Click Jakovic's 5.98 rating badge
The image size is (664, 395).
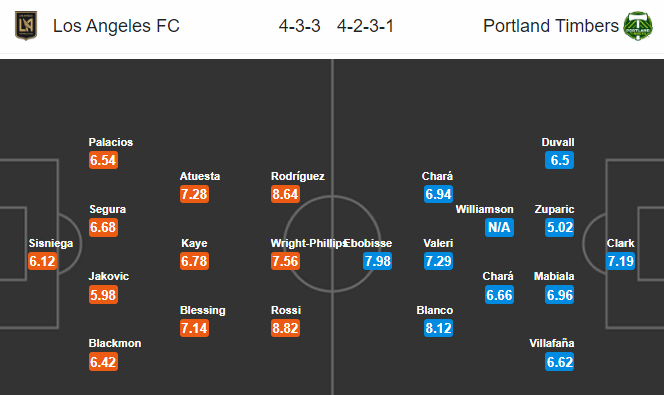coord(103,295)
